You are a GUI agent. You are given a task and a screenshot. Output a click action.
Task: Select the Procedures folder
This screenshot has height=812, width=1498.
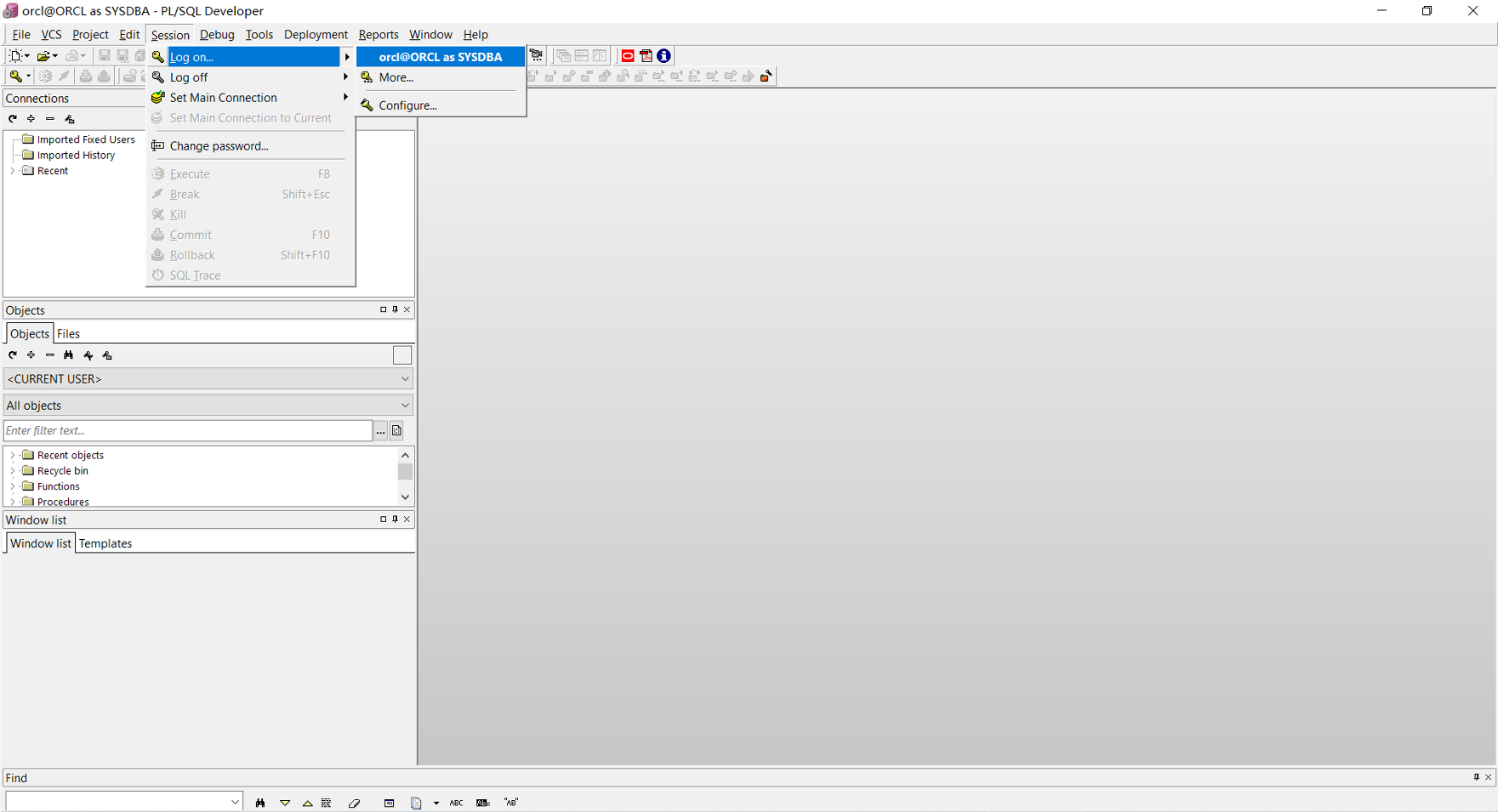tap(63, 502)
